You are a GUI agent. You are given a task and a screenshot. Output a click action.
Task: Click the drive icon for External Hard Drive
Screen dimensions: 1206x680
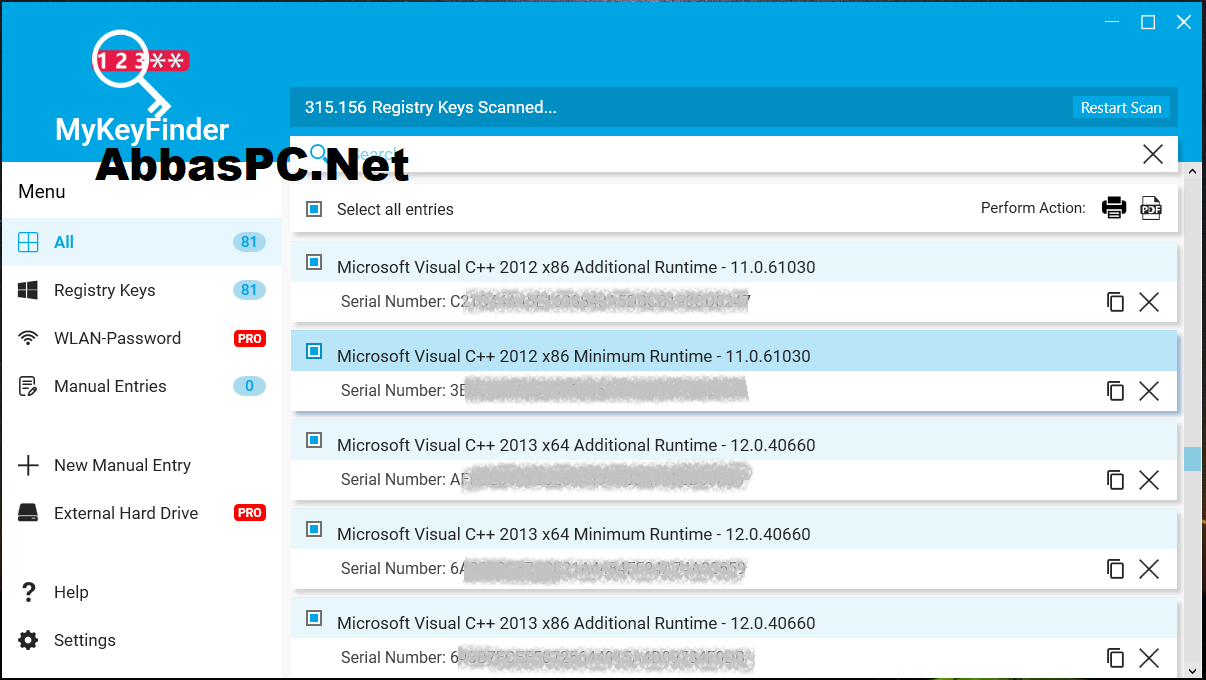[x=28, y=513]
